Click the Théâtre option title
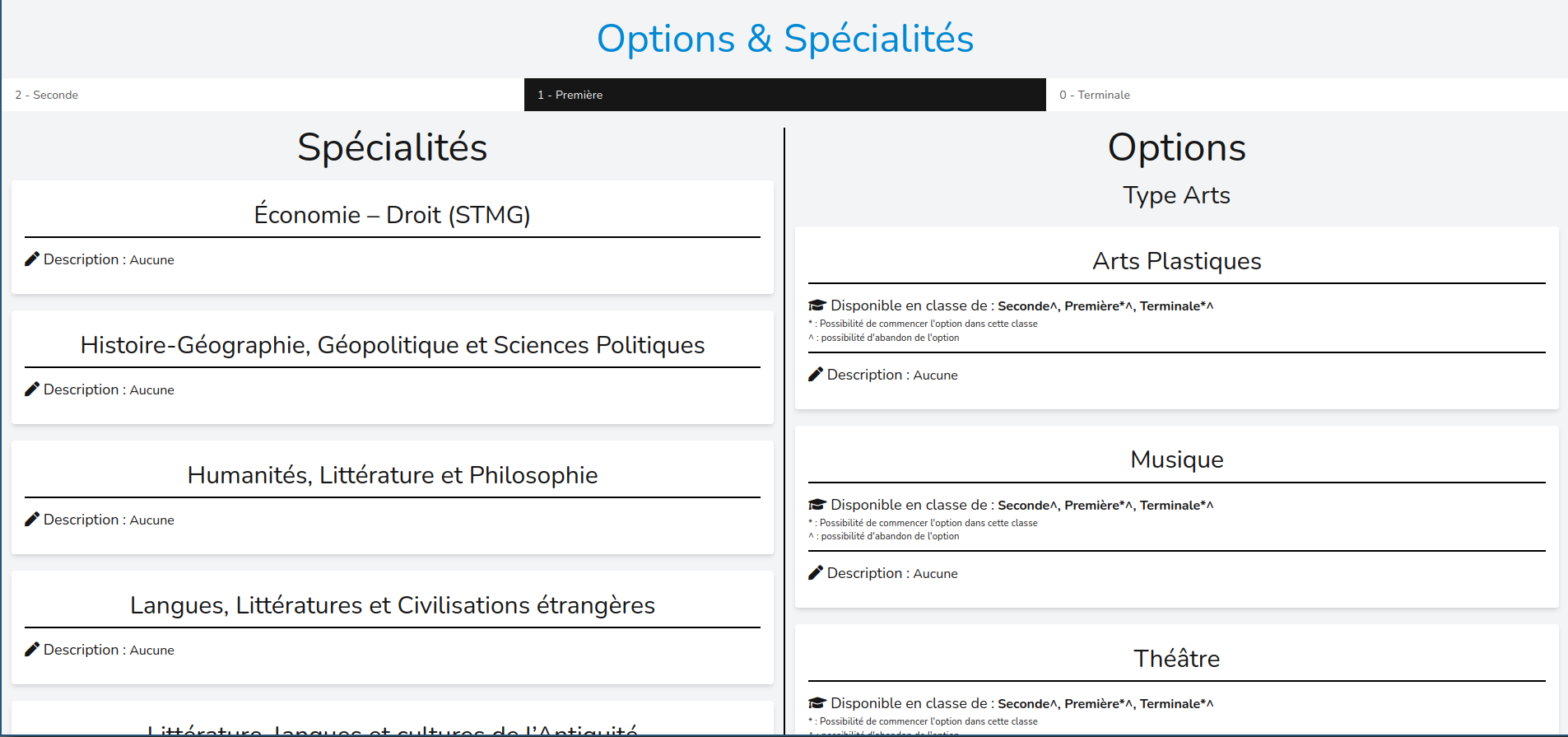This screenshot has width=1568, height=737. coord(1176,659)
